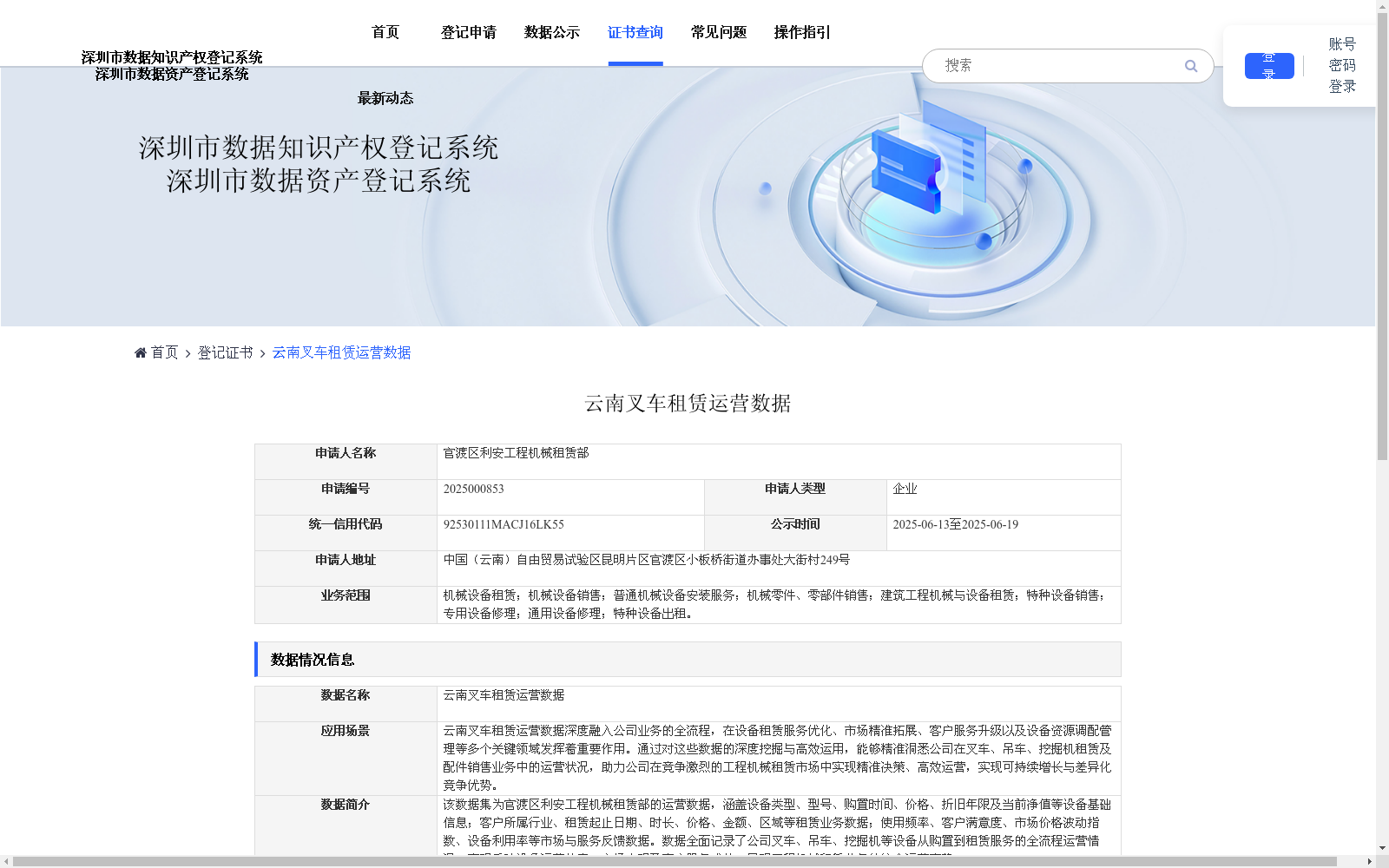Click the 统一信用代码 label cell
The height and width of the screenshot is (868, 1389).
[x=346, y=533]
